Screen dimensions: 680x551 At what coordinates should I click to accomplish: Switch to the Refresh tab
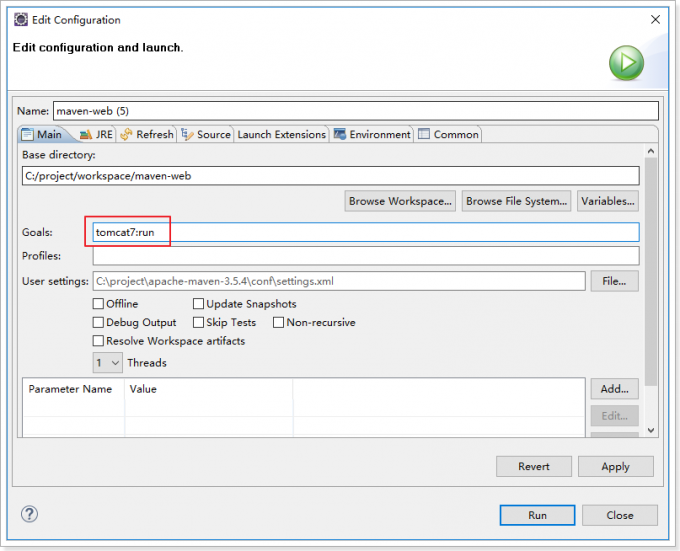[x=146, y=134]
